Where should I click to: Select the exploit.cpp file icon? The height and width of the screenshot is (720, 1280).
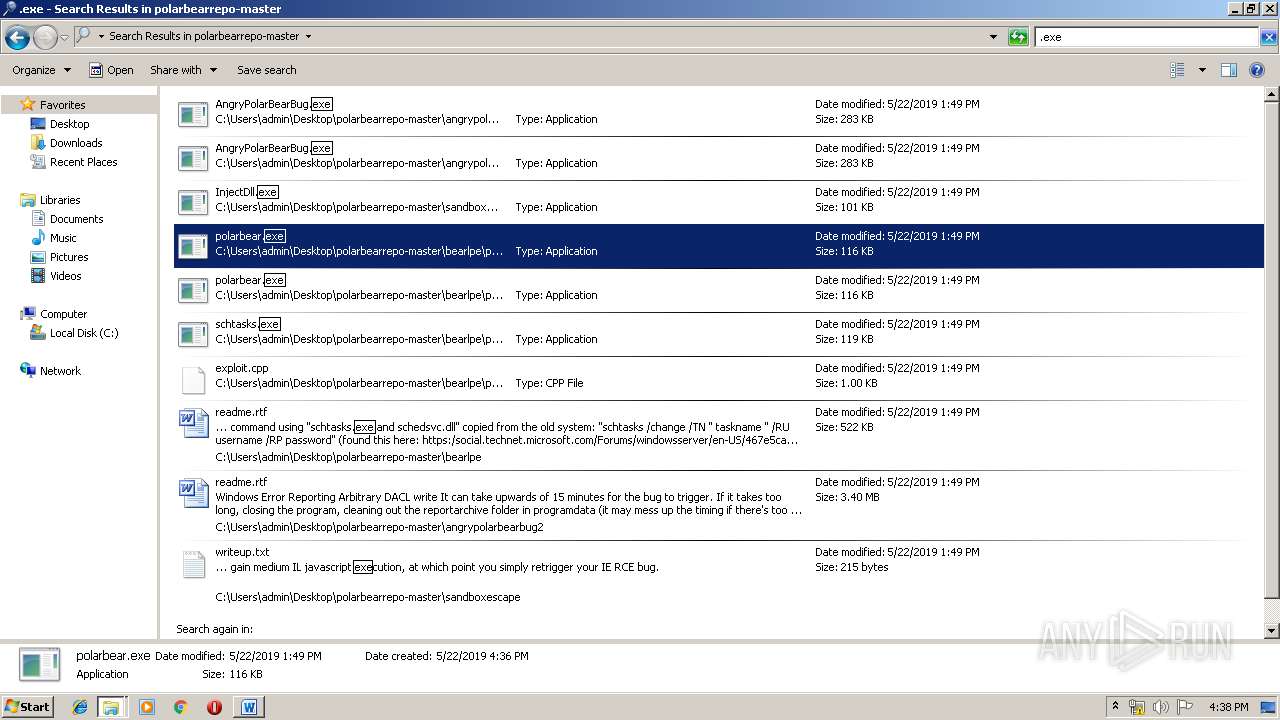[193, 380]
